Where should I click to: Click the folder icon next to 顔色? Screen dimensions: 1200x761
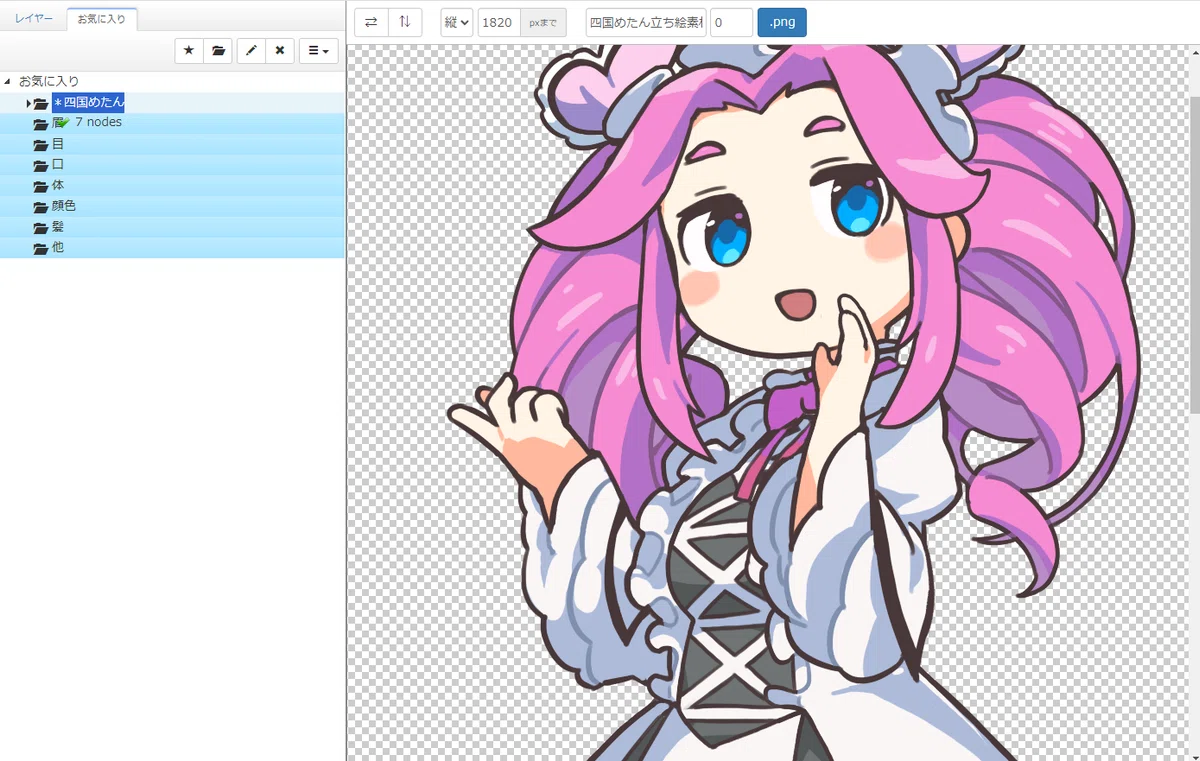click(41, 207)
